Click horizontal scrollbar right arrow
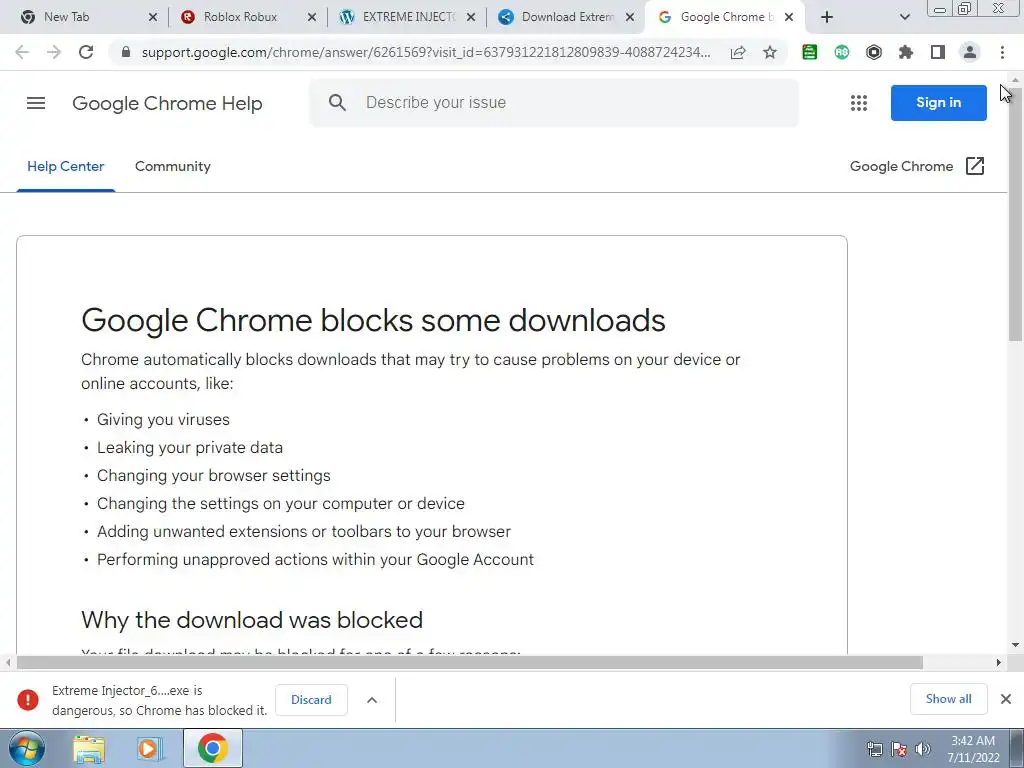Image resolution: width=1024 pixels, height=768 pixels. pos(999,663)
